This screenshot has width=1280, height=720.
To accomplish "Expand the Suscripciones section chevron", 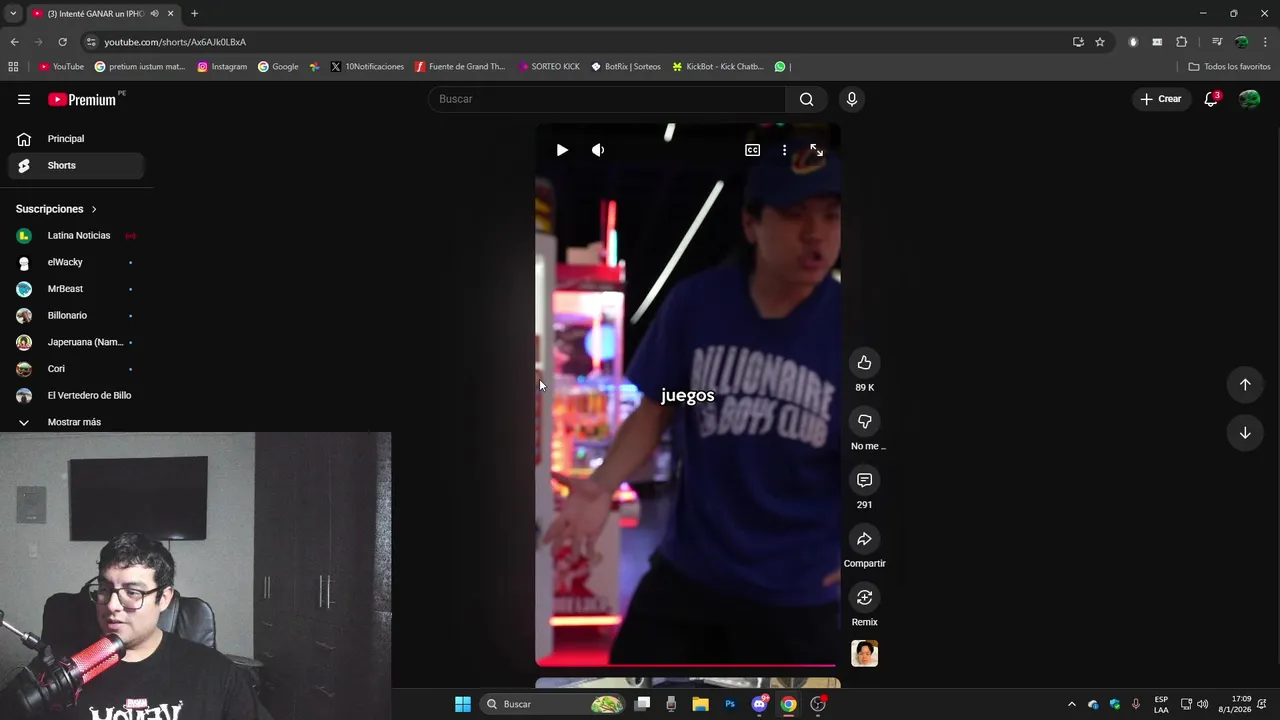I will click(x=94, y=209).
